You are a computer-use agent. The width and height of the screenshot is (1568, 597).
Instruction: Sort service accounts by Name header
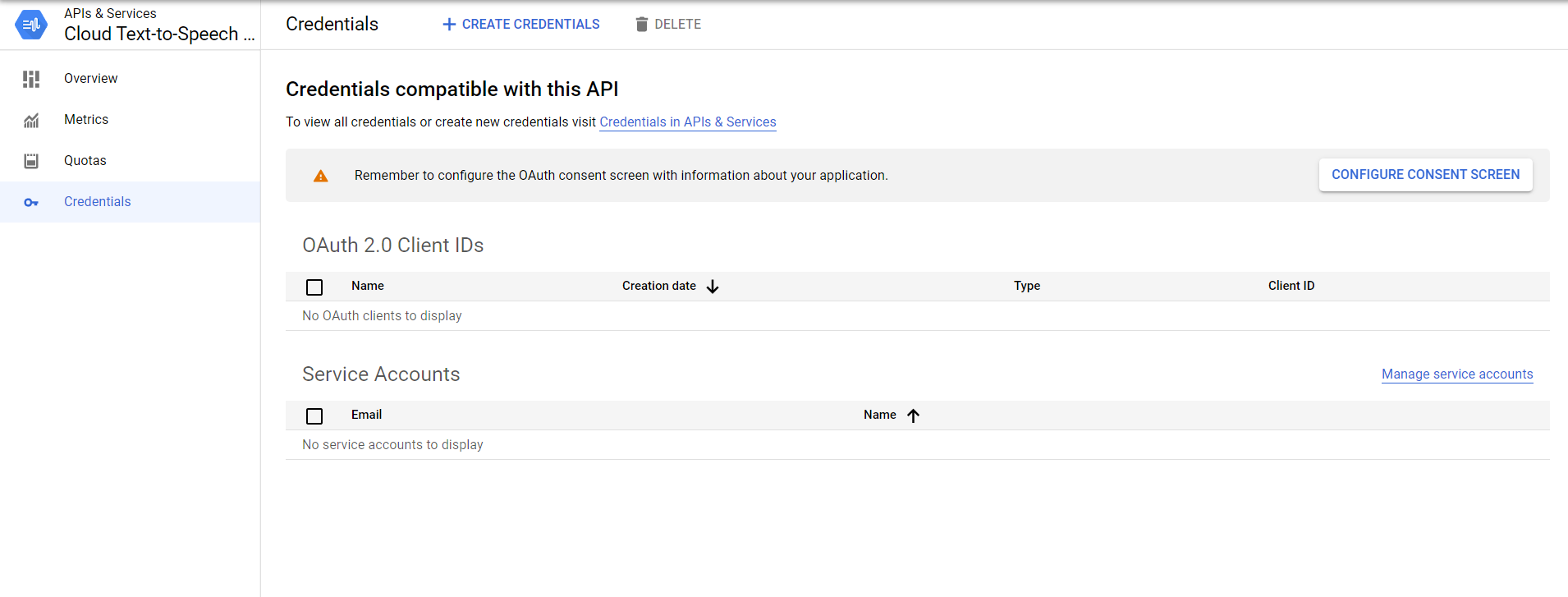pos(880,415)
